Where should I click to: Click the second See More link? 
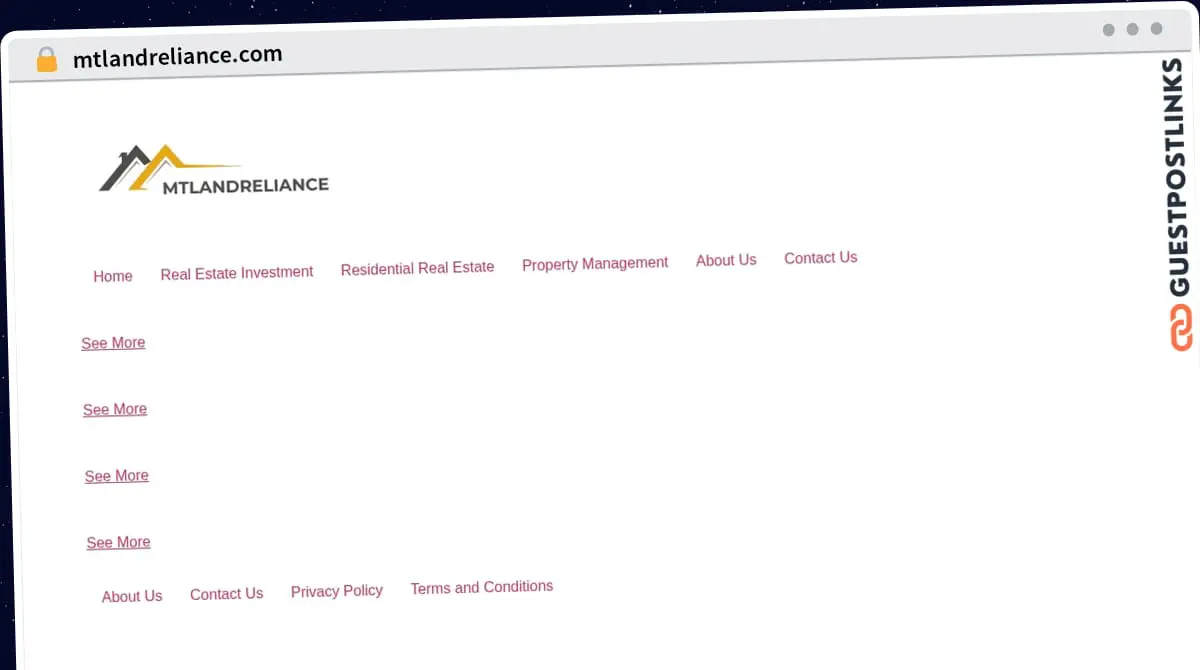(x=115, y=409)
